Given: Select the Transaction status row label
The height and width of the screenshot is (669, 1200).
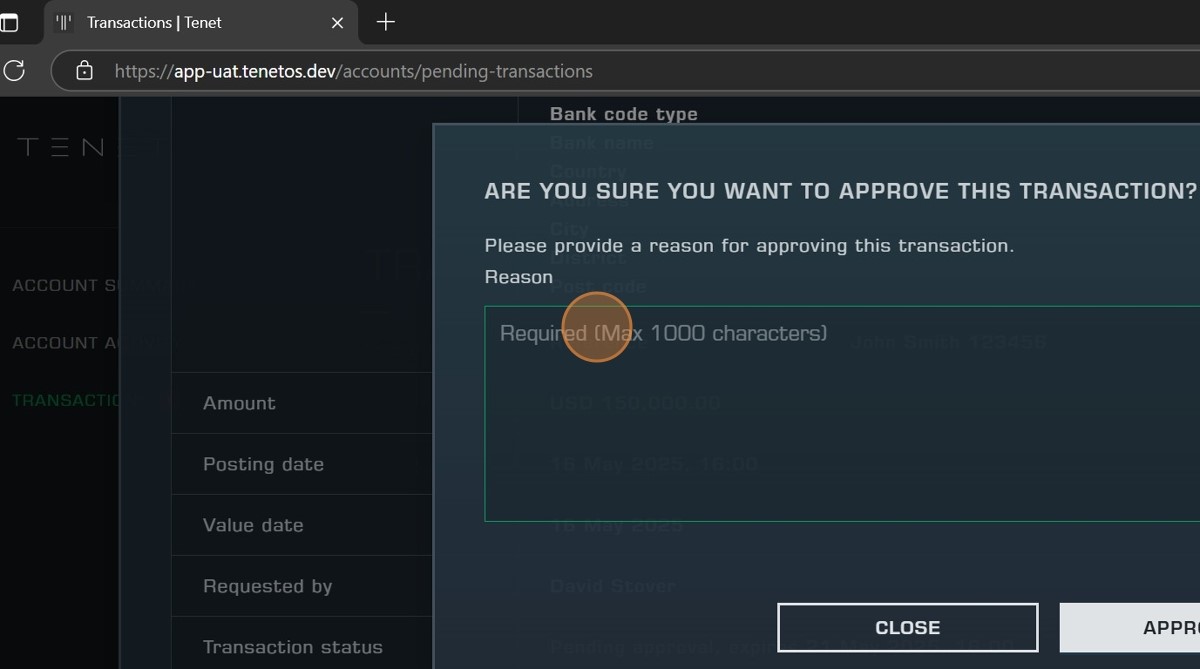Looking at the screenshot, I should pyautogui.click(x=292, y=647).
